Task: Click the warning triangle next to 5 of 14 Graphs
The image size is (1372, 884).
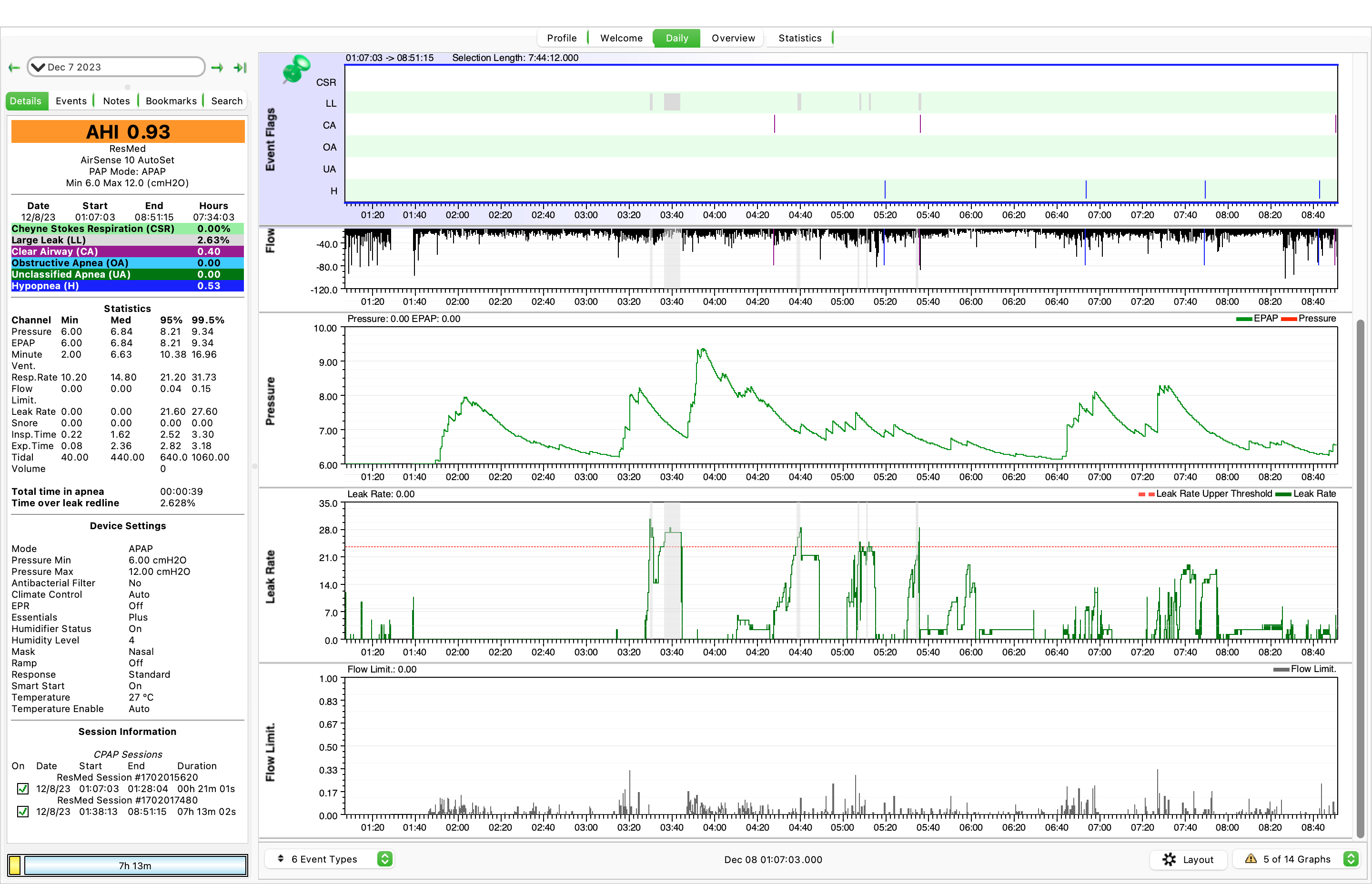Action: (x=1251, y=859)
